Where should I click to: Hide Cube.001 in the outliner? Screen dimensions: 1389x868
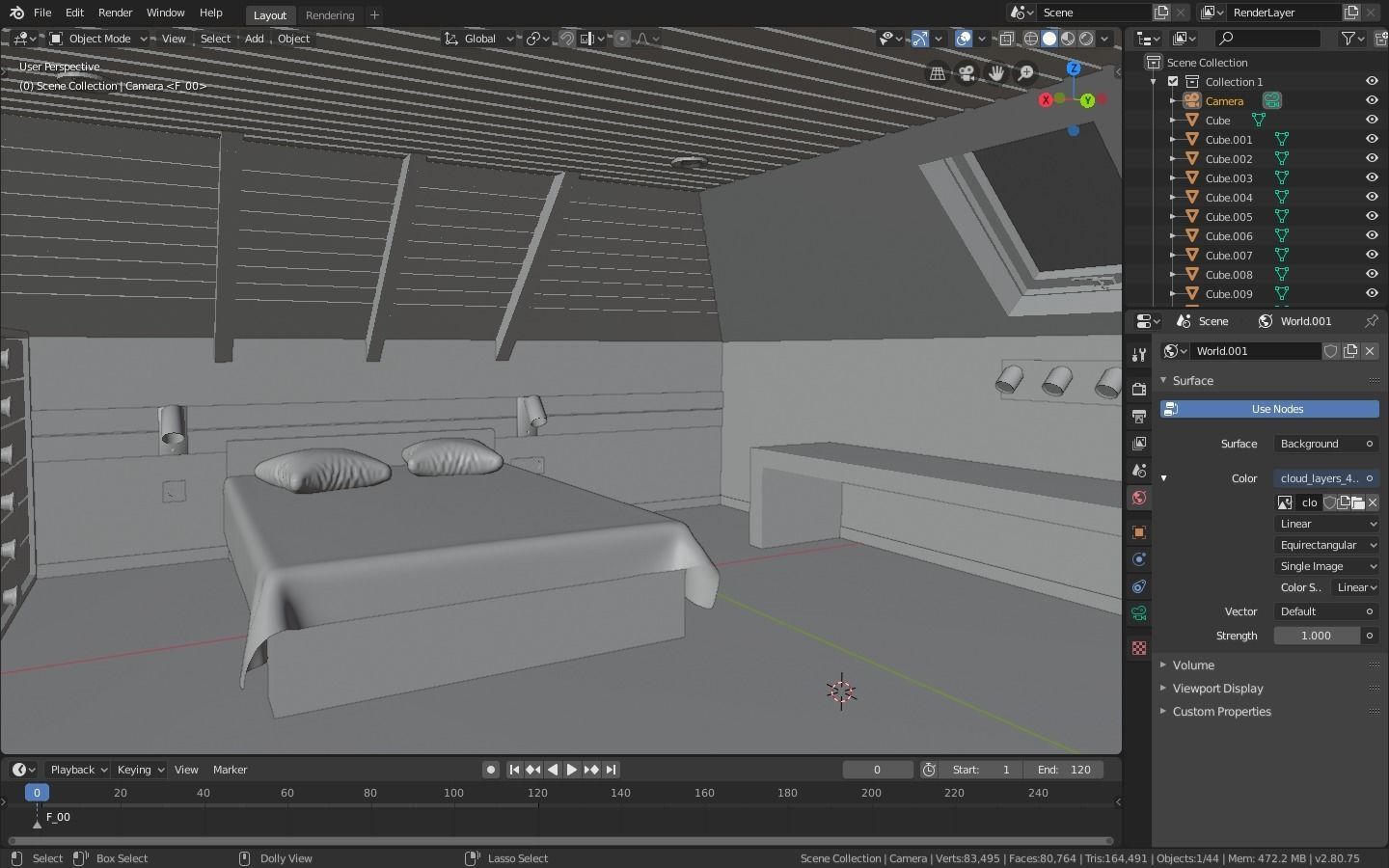point(1372,139)
